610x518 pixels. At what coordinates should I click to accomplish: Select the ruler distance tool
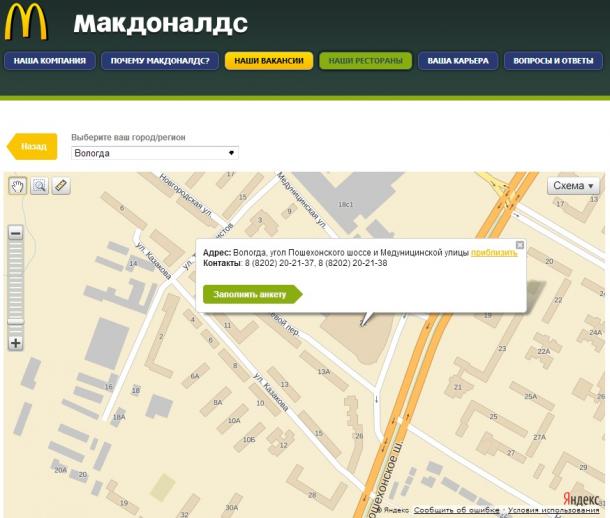(61, 186)
